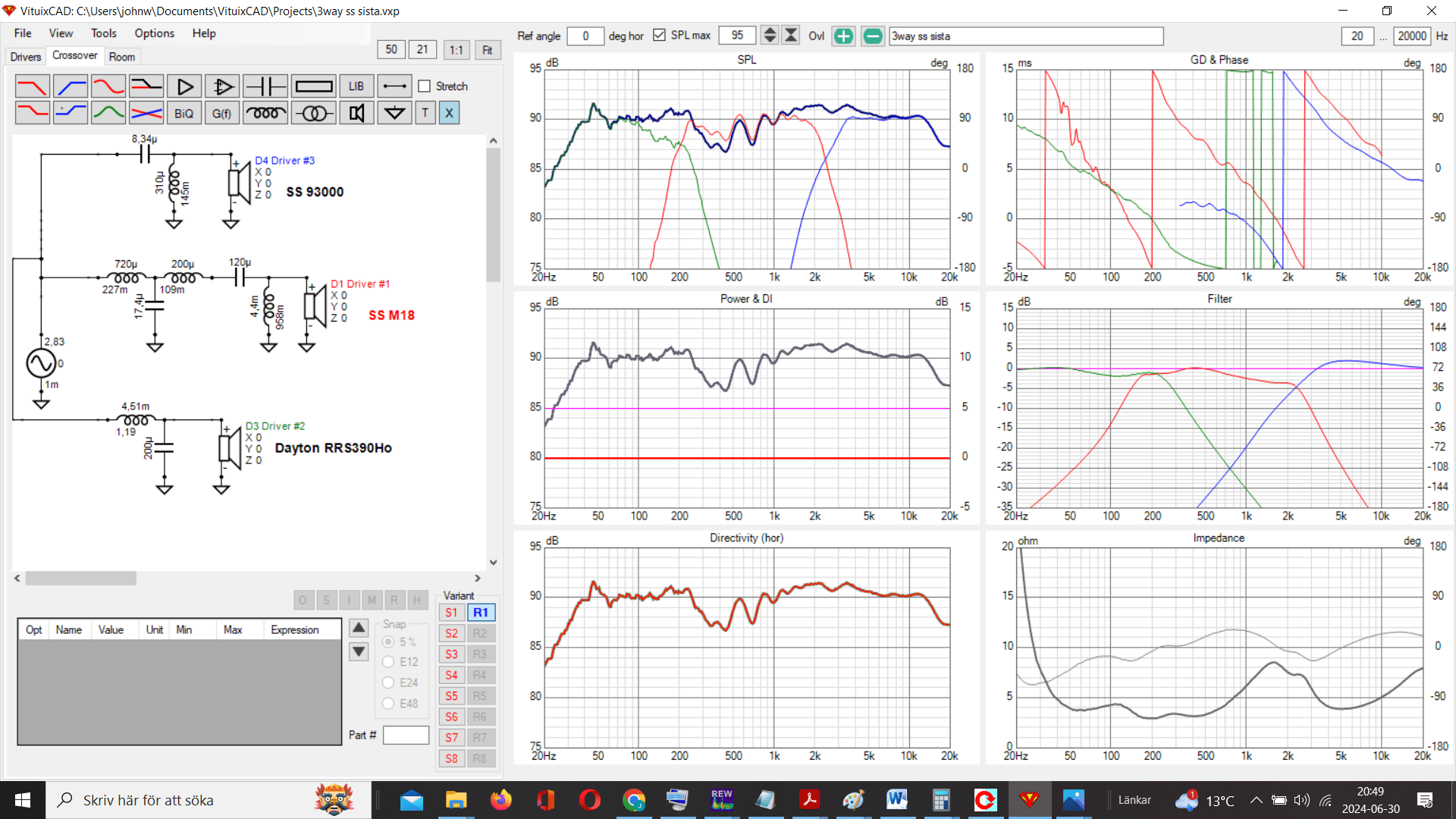Select the E24 snap radio option
1456x819 pixels.
[x=388, y=682]
